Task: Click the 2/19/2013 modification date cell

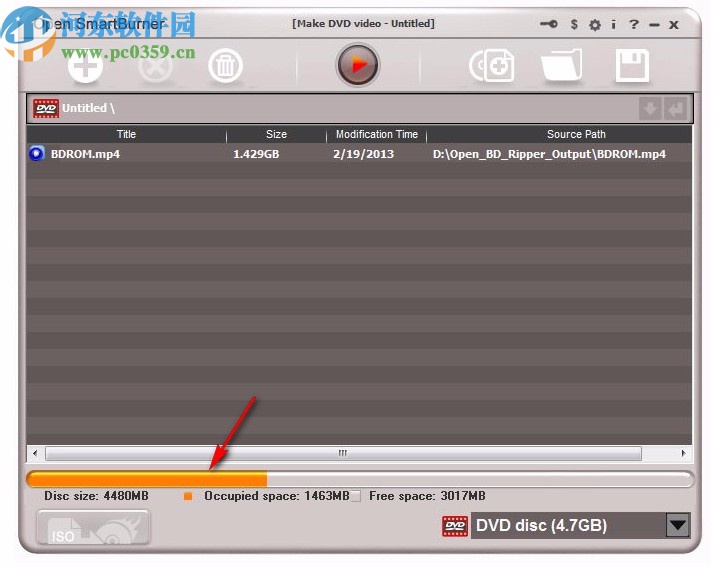Action: (x=363, y=154)
